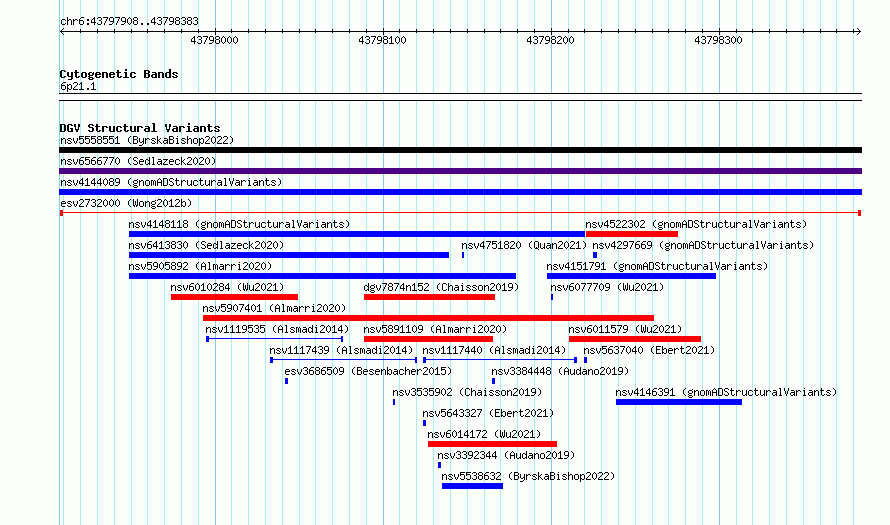Click the red dgv7874n152 variant bar

pyautogui.click(x=430, y=297)
